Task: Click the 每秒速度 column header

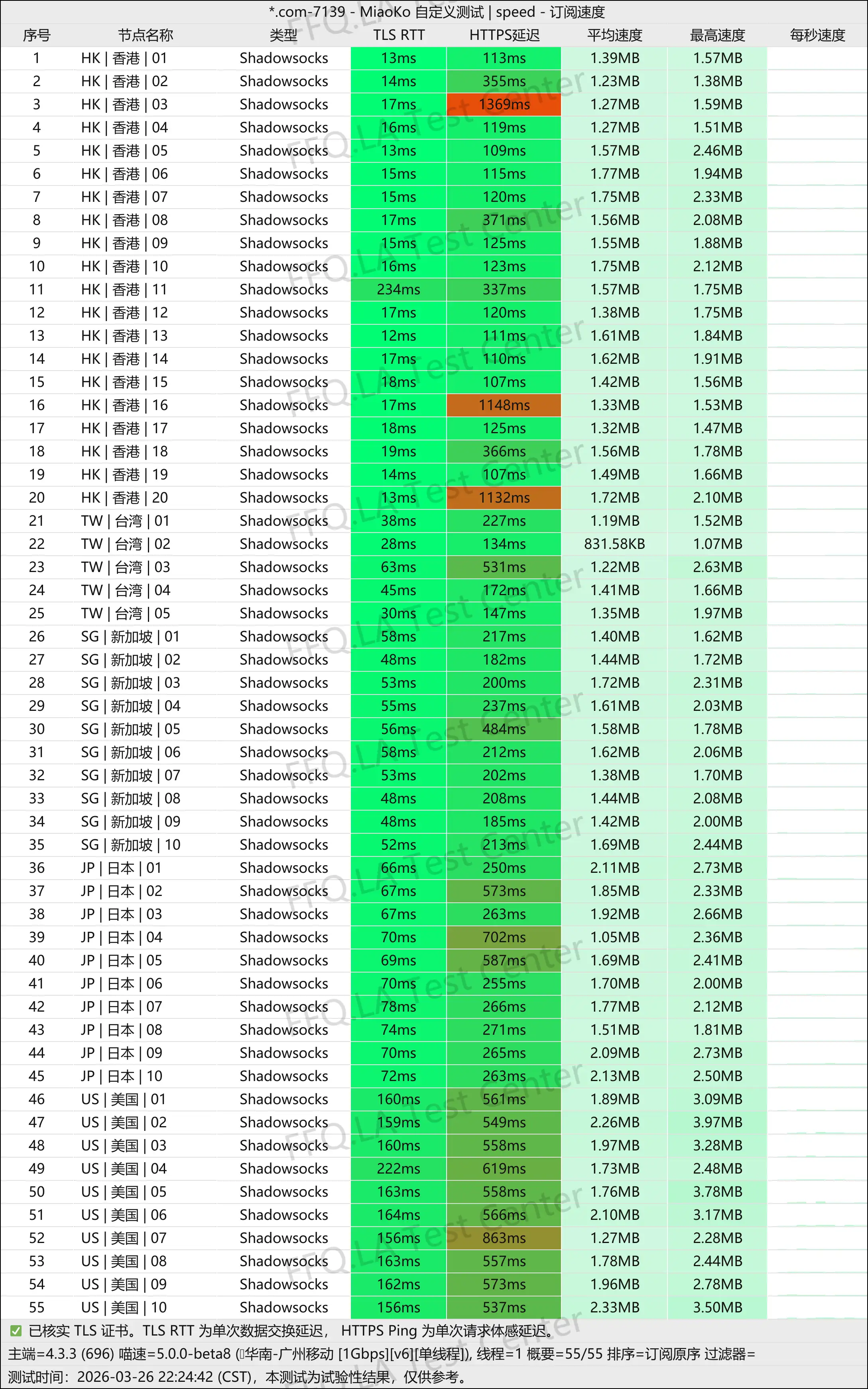Action: tap(817, 36)
